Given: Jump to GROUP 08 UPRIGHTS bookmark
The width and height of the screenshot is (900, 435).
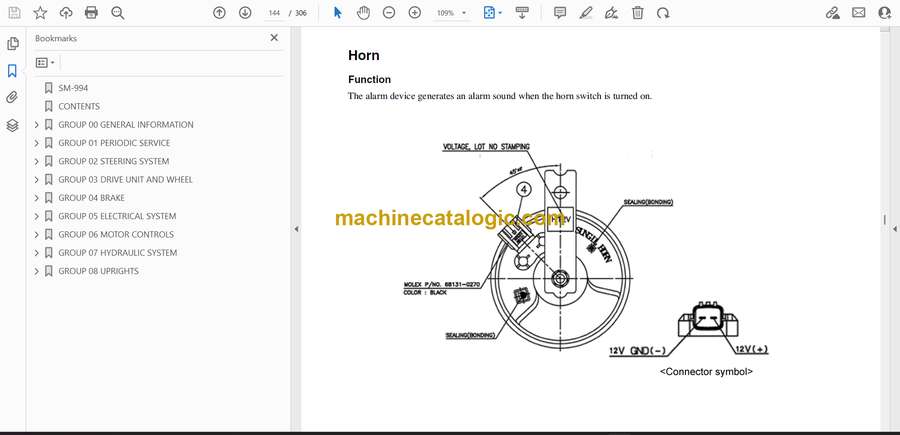Looking at the screenshot, I should [x=98, y=271].
